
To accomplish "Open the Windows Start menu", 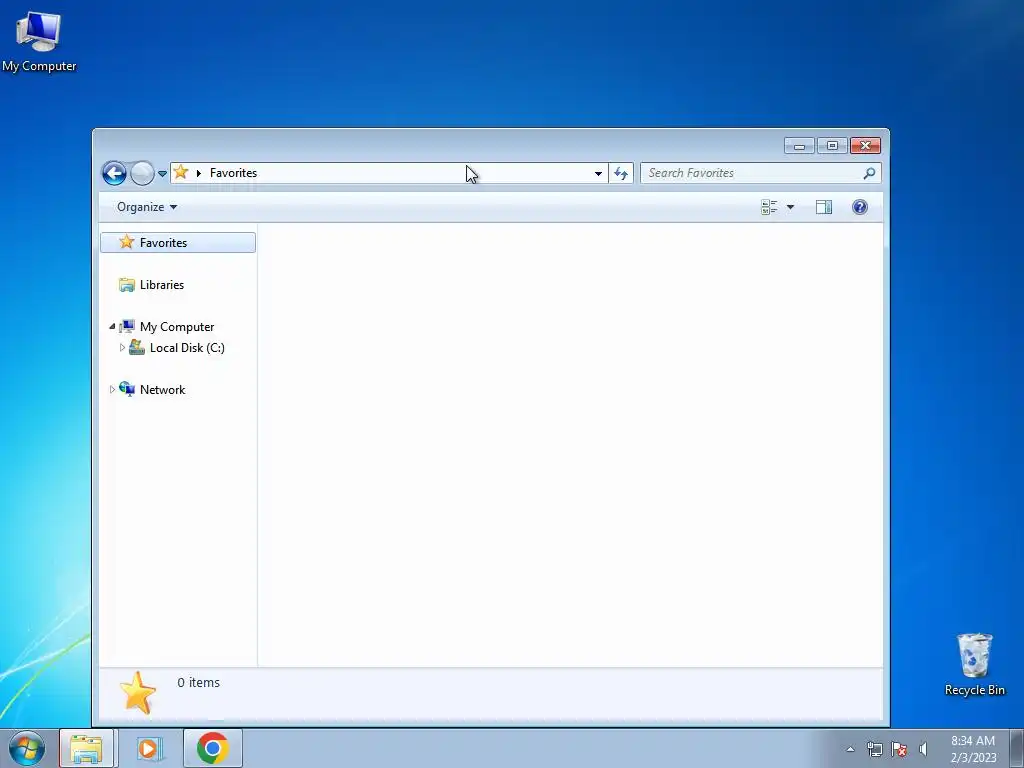I will (x=27, y=748).
